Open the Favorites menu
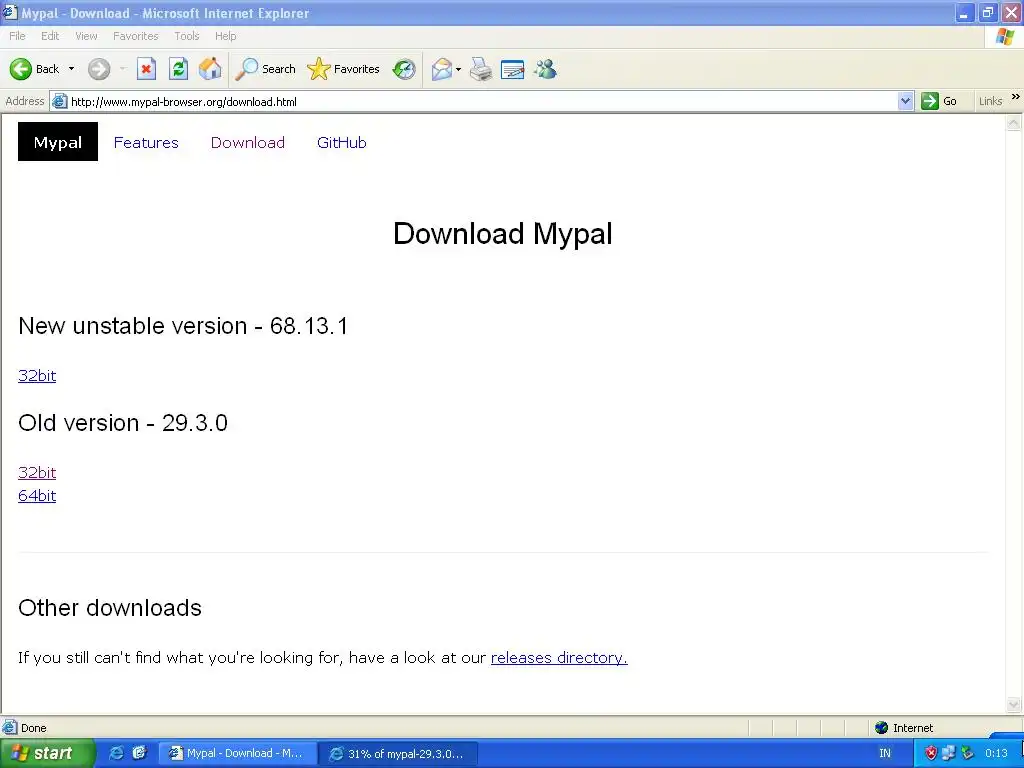Screen dimensions: 1024x768 point(135,36)
